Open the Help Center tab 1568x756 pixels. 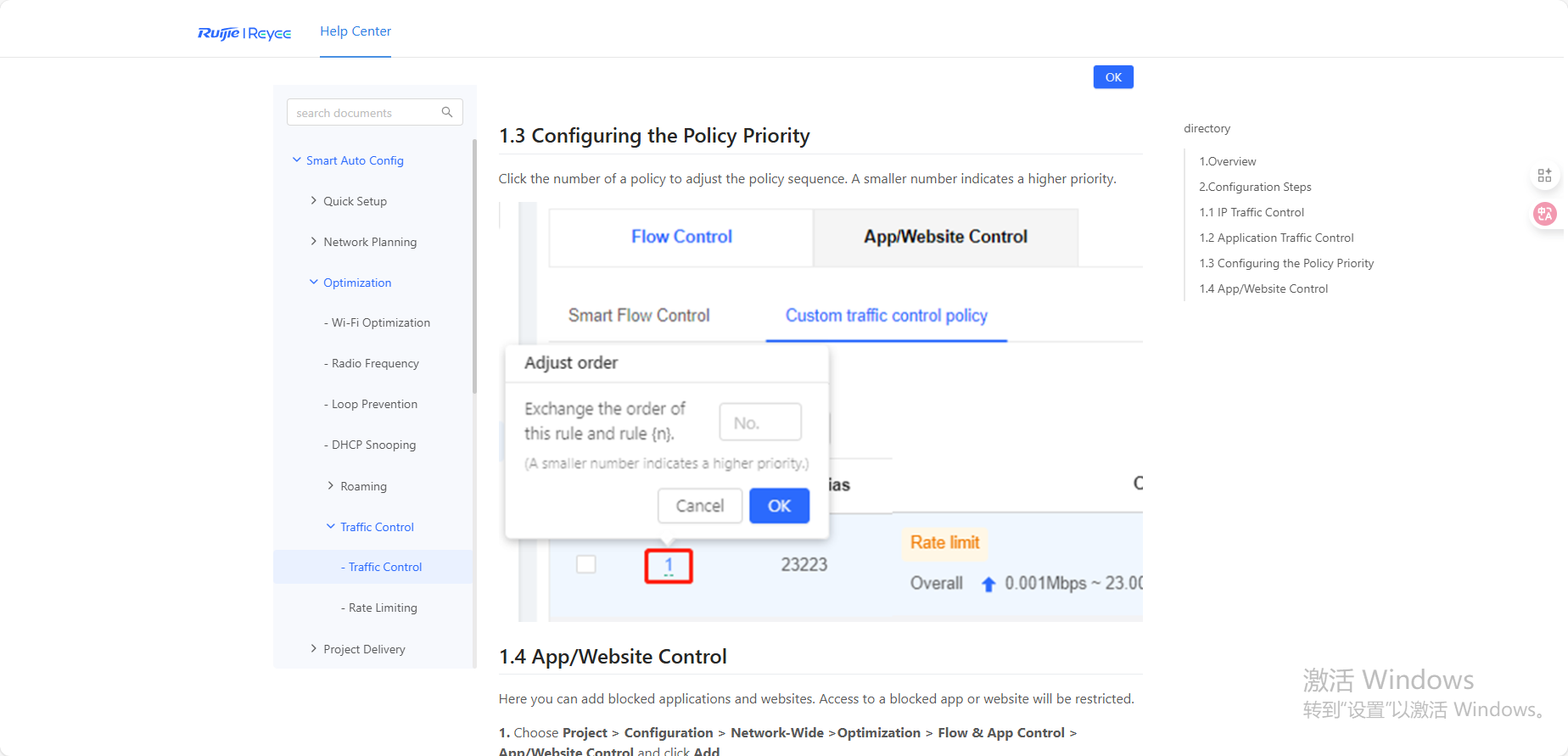[356, 31]
